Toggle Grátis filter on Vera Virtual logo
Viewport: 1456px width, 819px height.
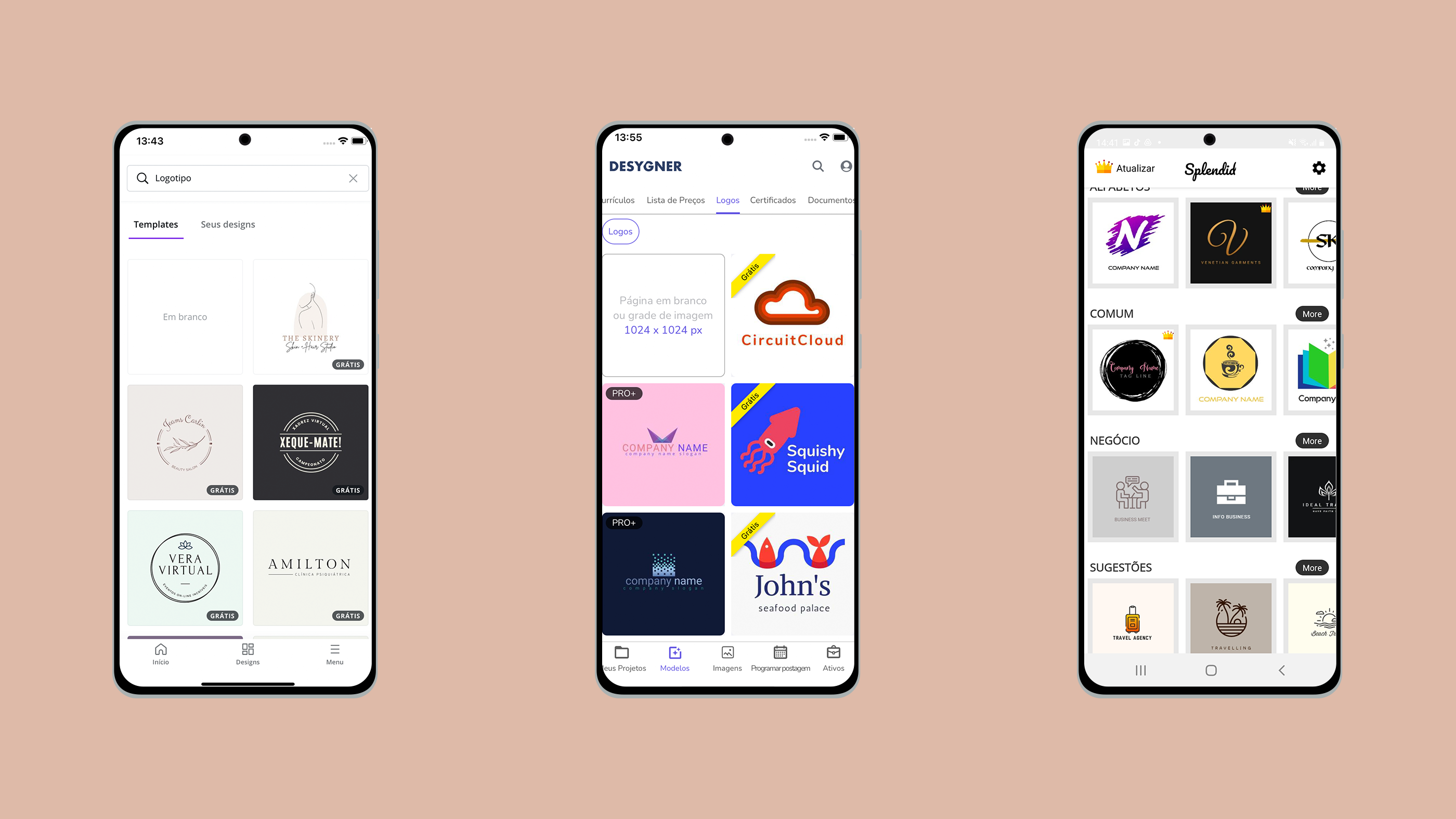pos(222,615)
